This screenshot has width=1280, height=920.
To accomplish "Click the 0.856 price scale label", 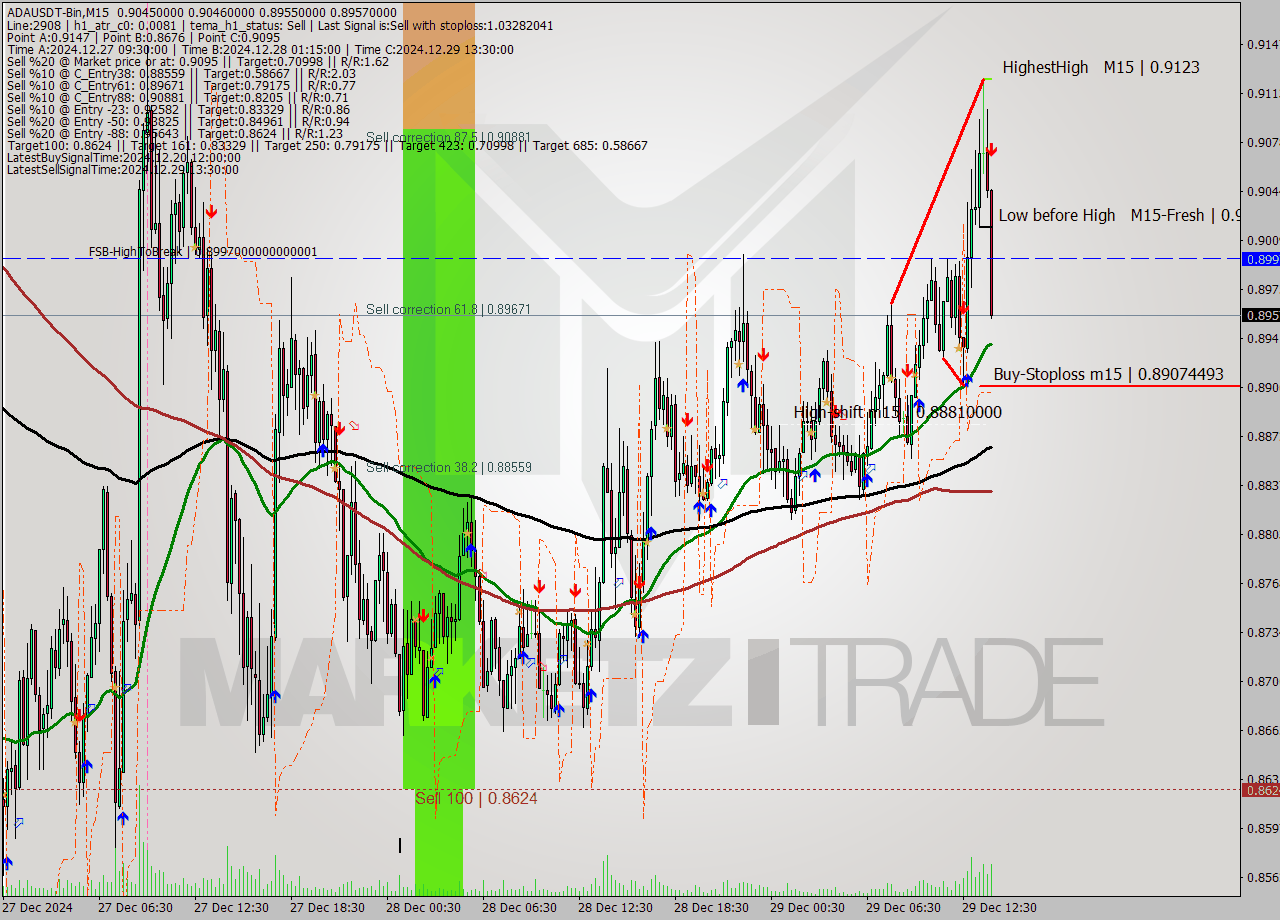I will [x=1262, y=877].
